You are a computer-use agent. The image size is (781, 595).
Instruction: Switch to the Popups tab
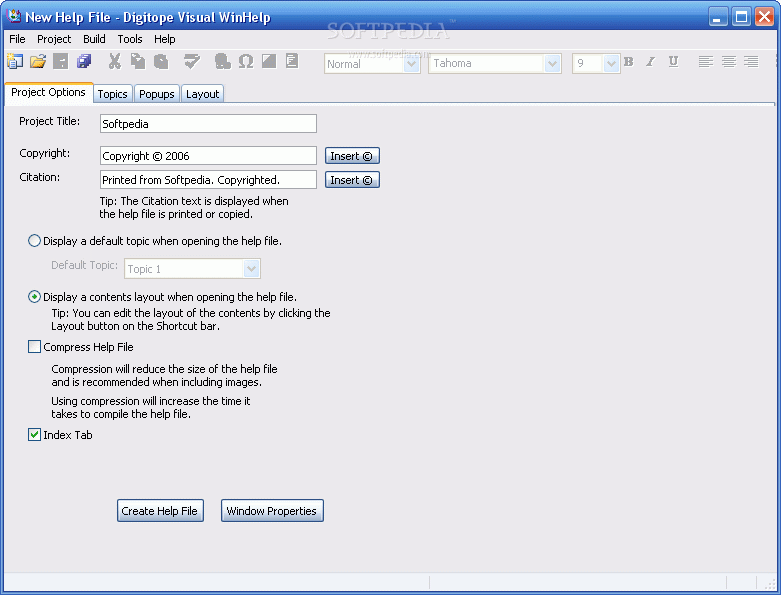click(156, 94)
